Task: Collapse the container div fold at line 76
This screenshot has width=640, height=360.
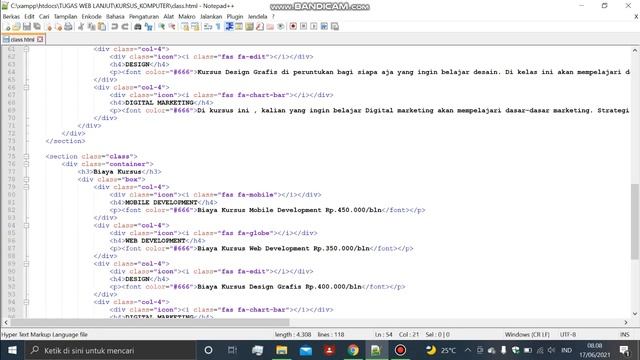Action: tap(27, 164)
